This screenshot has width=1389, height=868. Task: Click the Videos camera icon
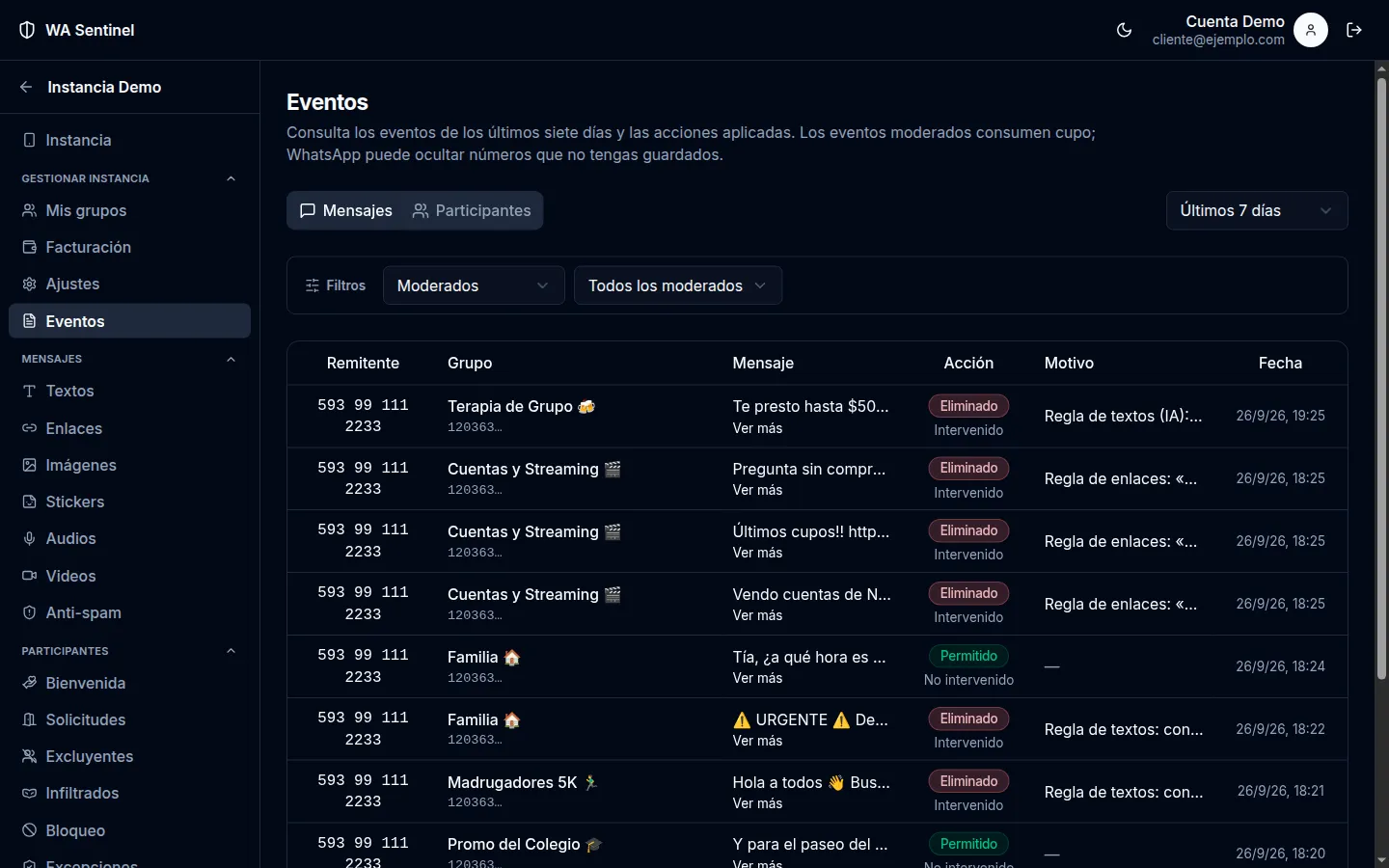point(30,576)
